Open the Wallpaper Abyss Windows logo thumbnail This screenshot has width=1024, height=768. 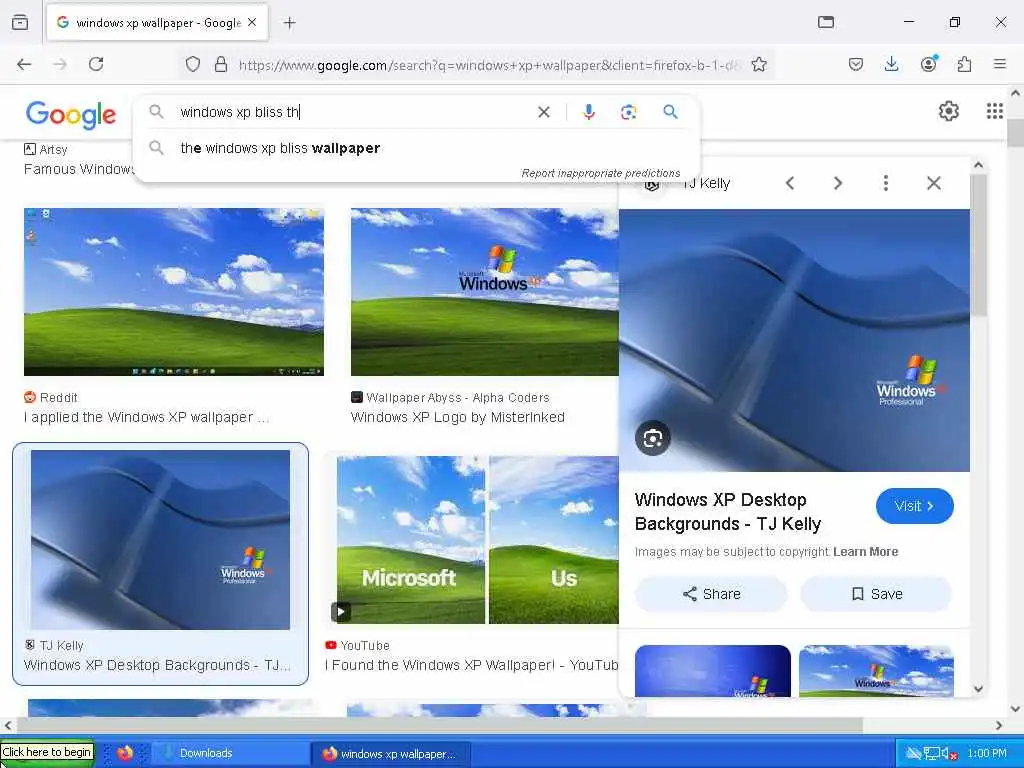click(484, 292)
